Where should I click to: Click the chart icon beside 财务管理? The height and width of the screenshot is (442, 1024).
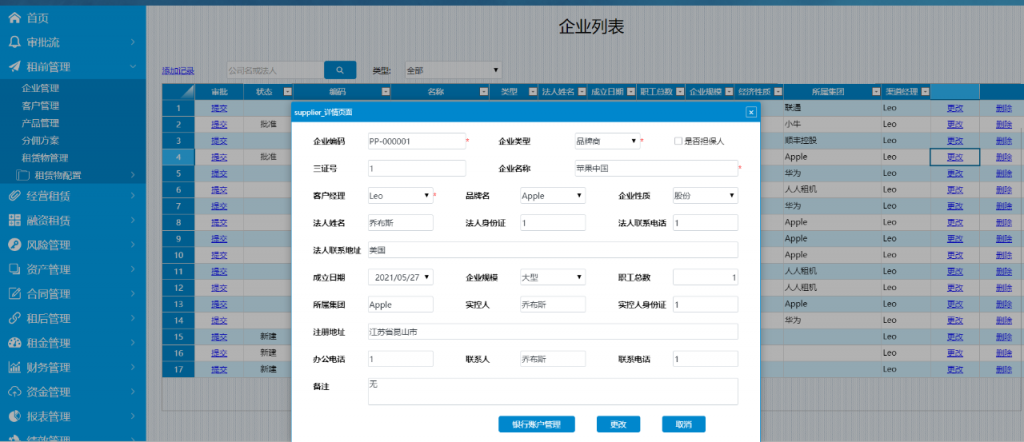point(14,367)
